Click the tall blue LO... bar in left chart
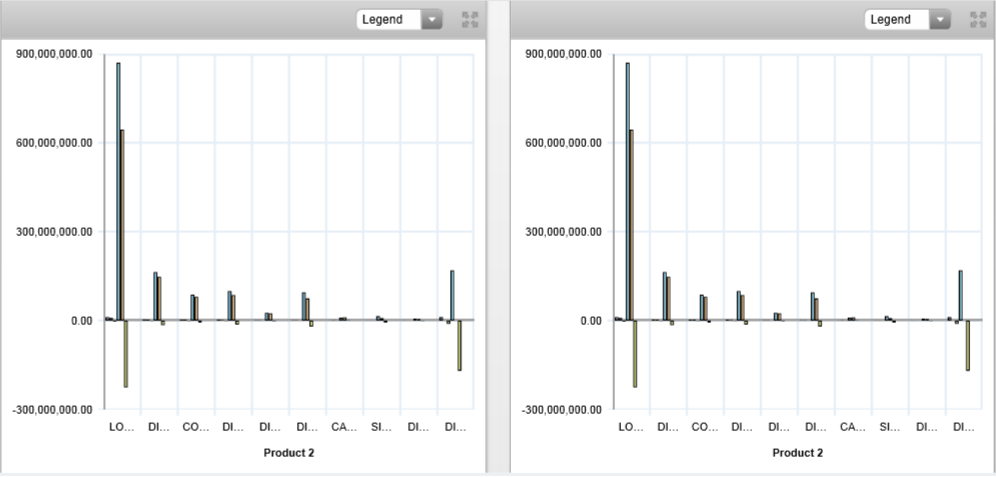The width and height of the screenshot is (996, 477). pyautogui.click(x=118, y=190)
